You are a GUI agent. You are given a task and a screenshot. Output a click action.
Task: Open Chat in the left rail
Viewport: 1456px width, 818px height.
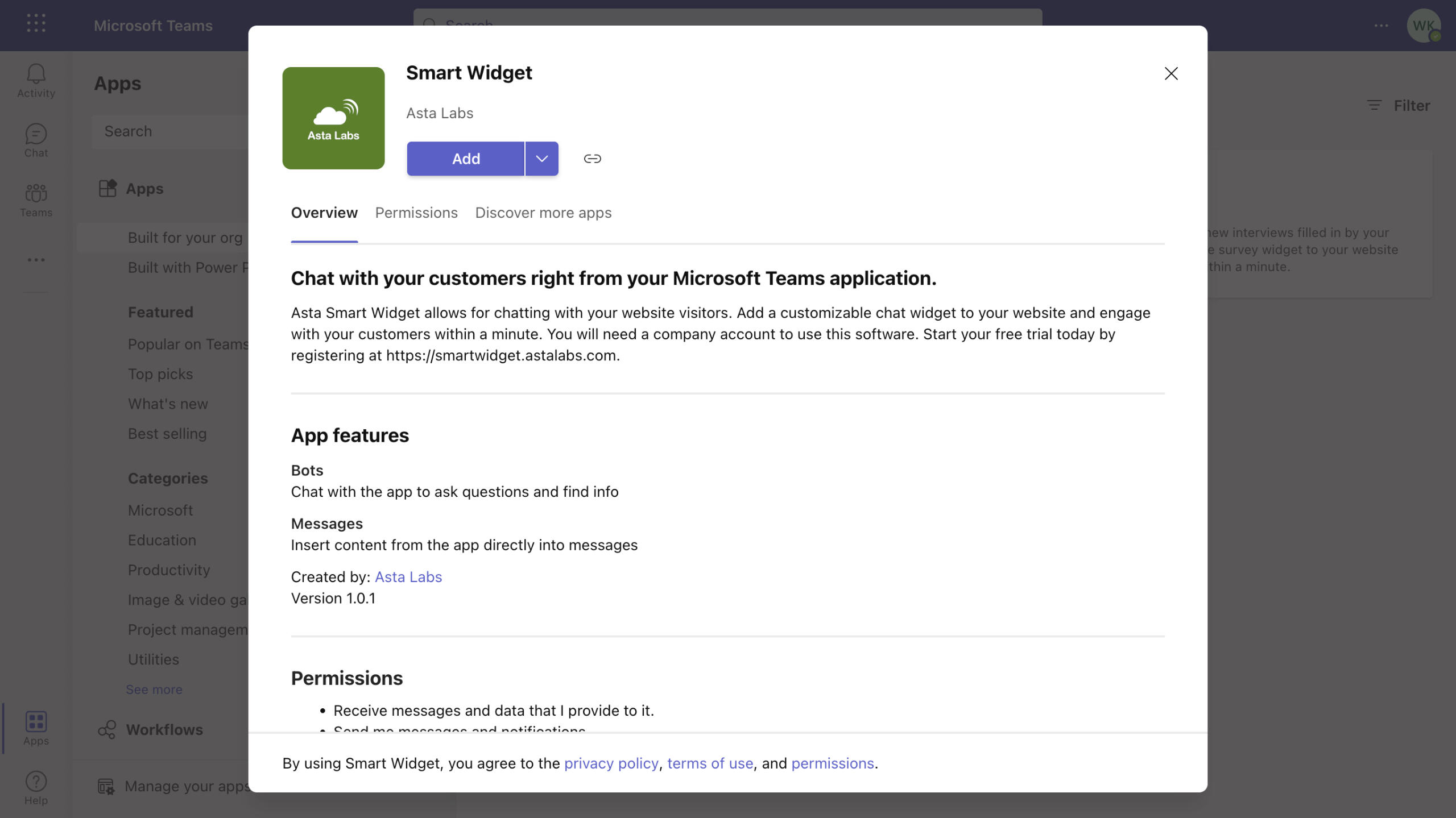click(36, 141)
